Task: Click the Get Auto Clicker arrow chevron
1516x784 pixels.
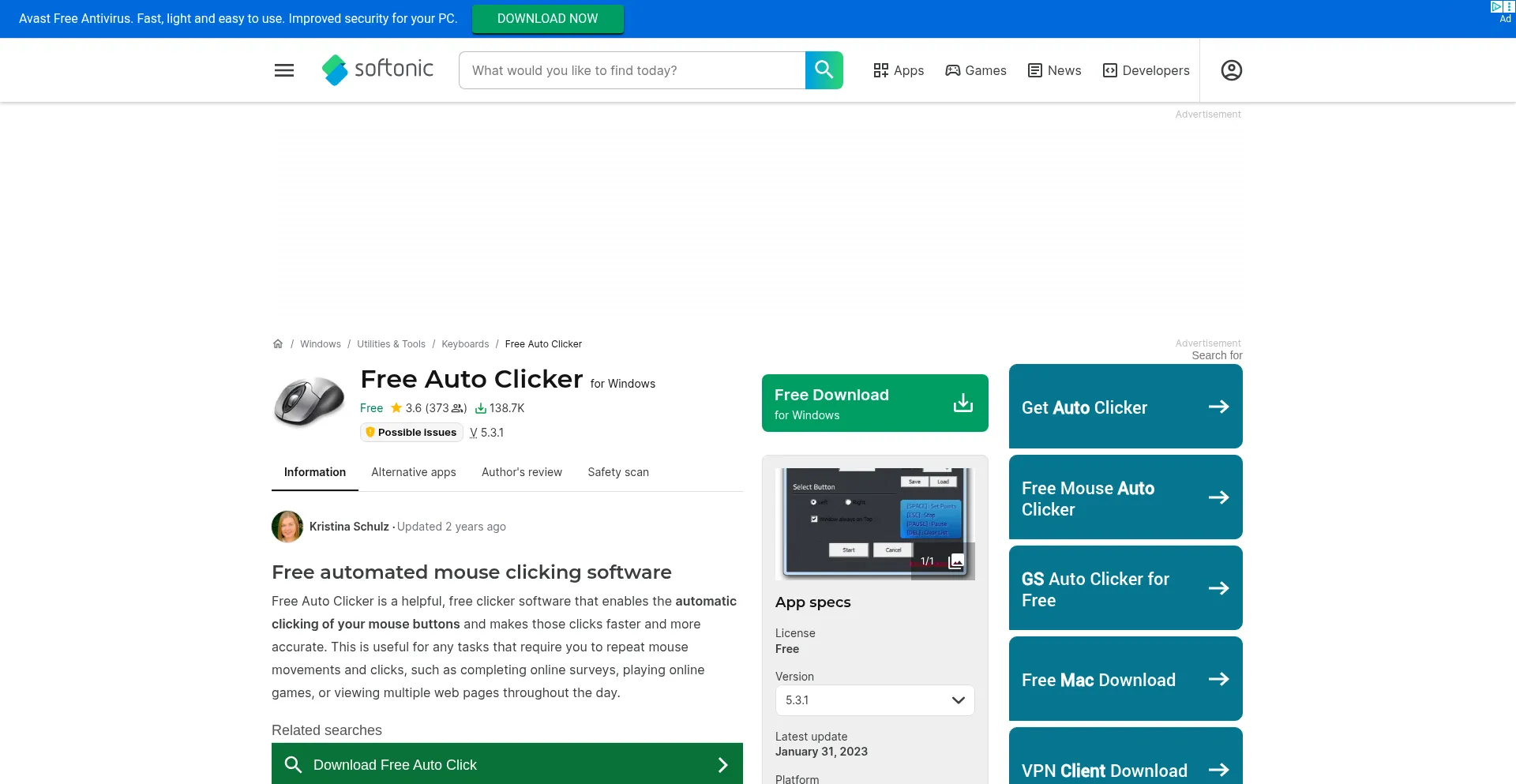Action: click(x=1220, y=406)
